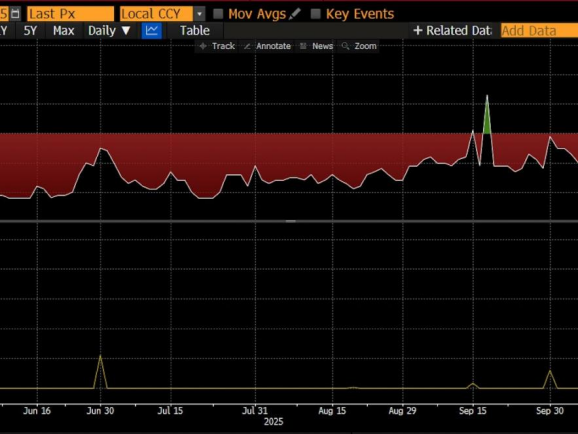Click the Jun 16 axis label
Image resolution: width=578 pixels, height=434 pixels.
tap(37, 411)
